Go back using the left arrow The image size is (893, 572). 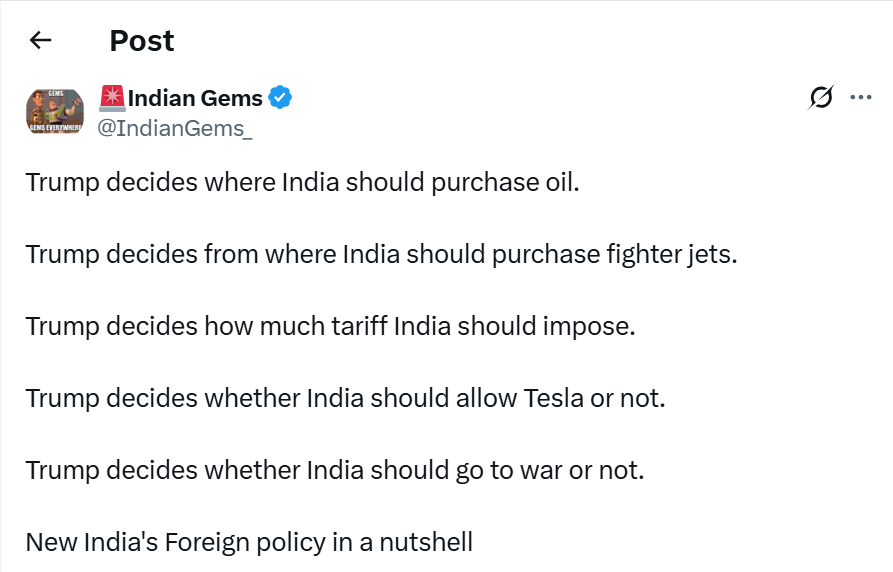pyautogui.click(x=40, y=40)
